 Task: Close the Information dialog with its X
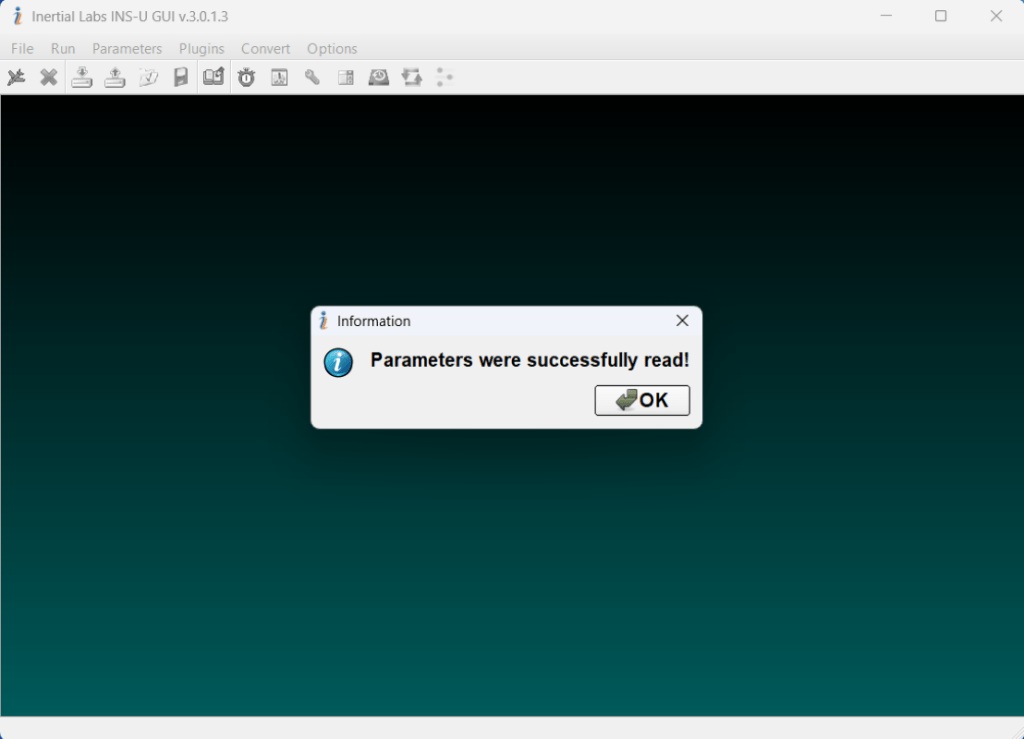tap(682, 320)
